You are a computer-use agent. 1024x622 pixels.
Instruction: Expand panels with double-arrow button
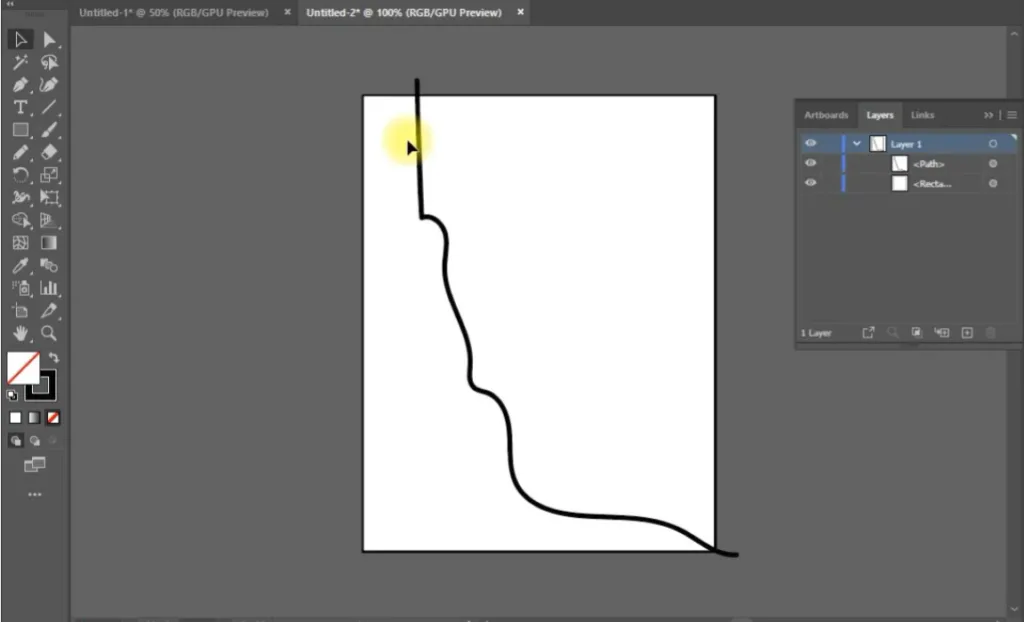(988, 115)
